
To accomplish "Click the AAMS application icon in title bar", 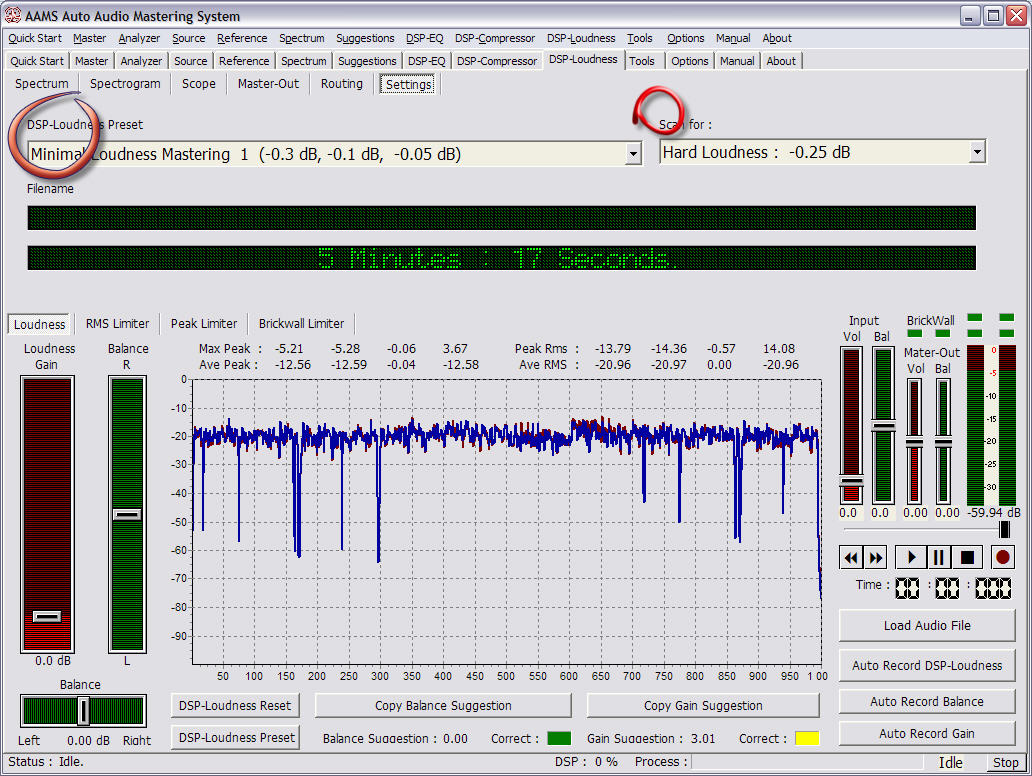I will 13,15.
